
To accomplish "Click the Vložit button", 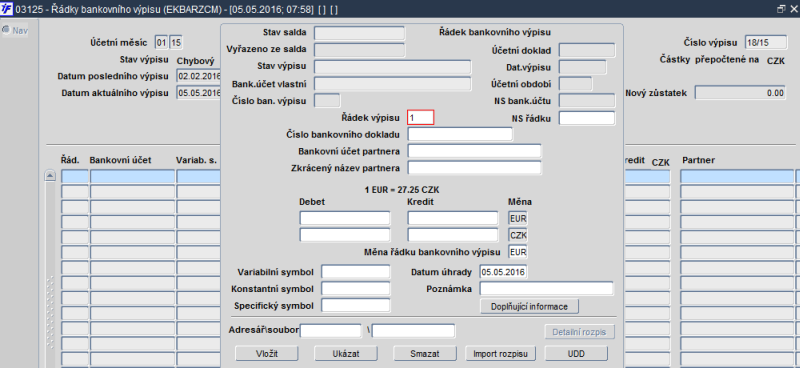I will pos(266,353).
